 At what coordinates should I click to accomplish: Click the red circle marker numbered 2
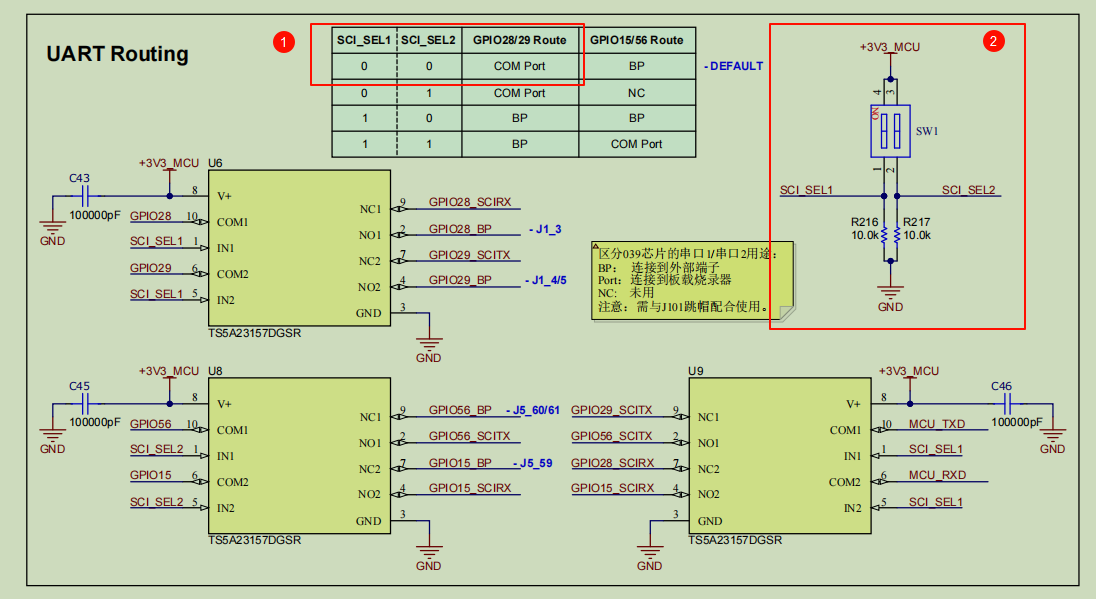click(993, 41)
